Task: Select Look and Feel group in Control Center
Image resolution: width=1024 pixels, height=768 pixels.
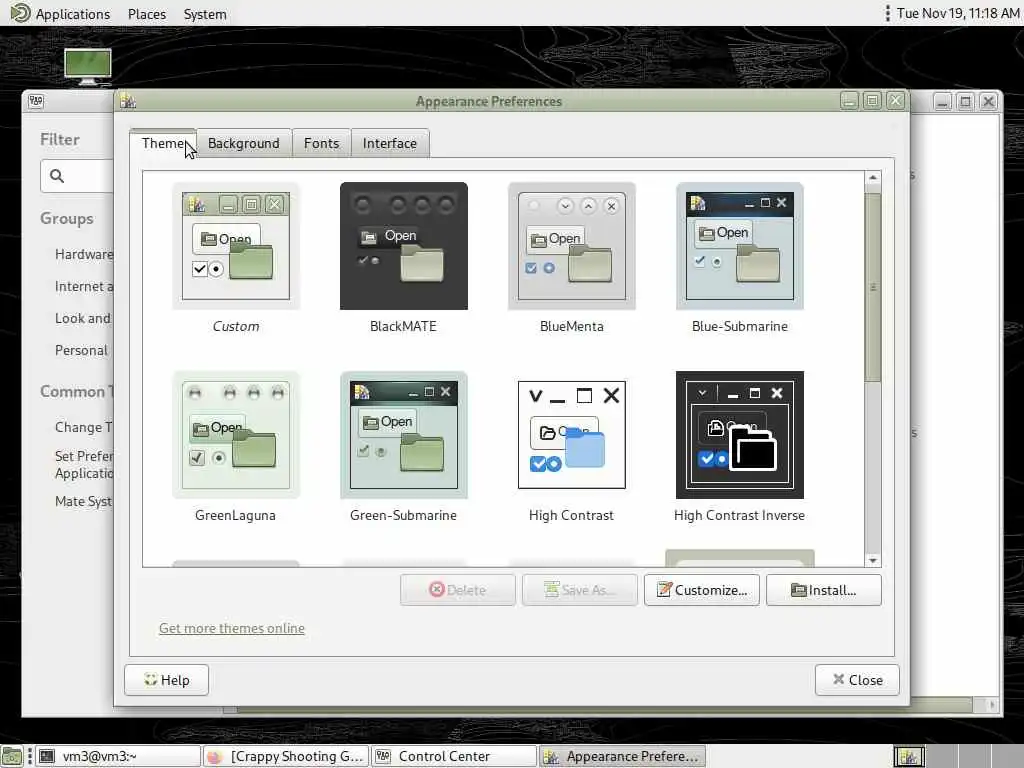Action: 83,318
